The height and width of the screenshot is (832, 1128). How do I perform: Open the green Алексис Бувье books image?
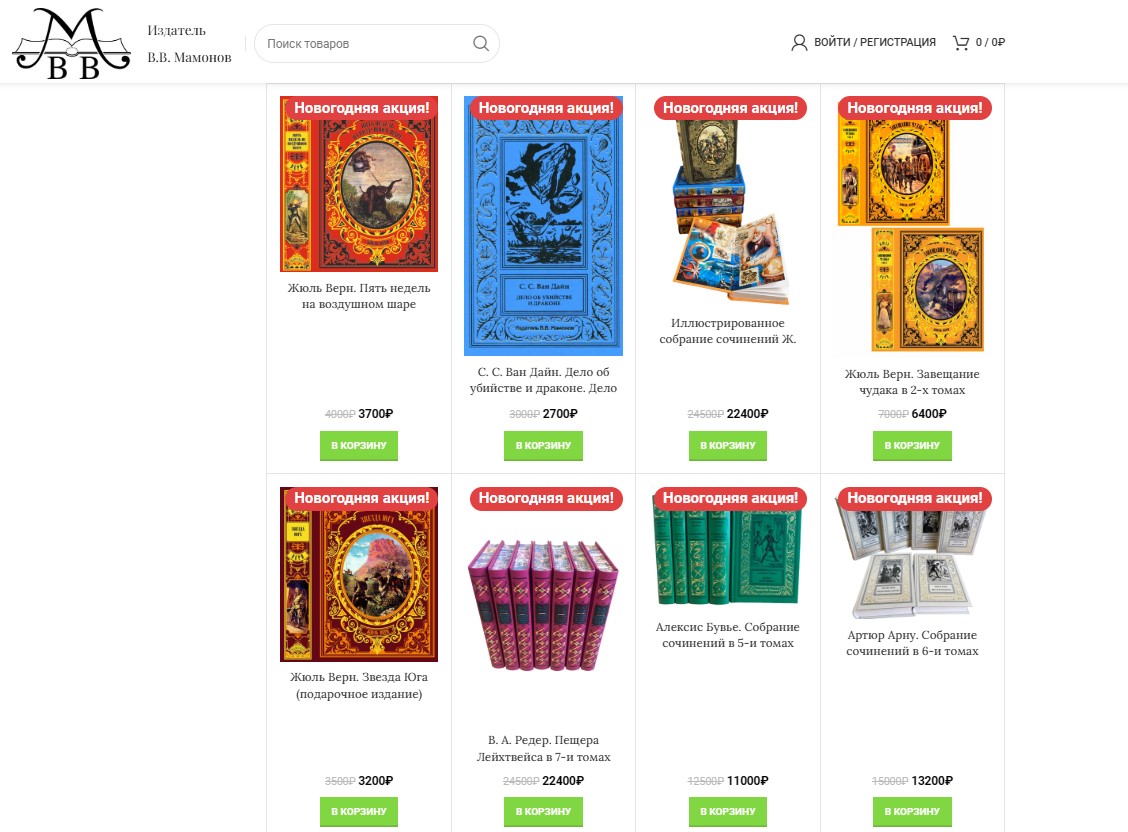click(728, 547)
